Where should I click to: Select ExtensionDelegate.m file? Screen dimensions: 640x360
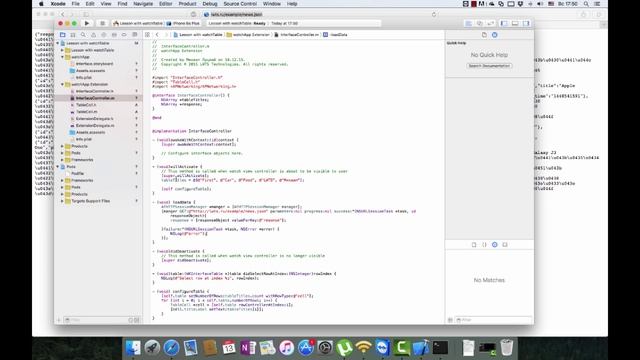pos(95,125)
